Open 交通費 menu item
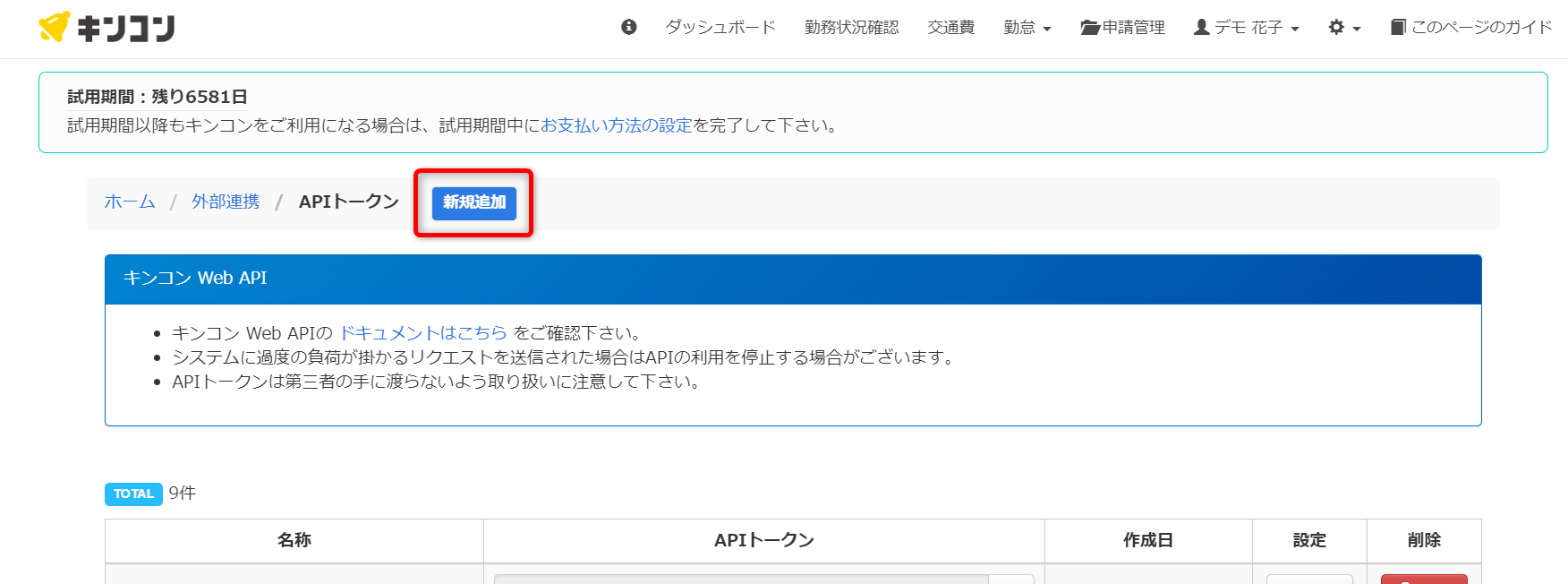This screenshot has width=1568, height=584. click(950, 28)
